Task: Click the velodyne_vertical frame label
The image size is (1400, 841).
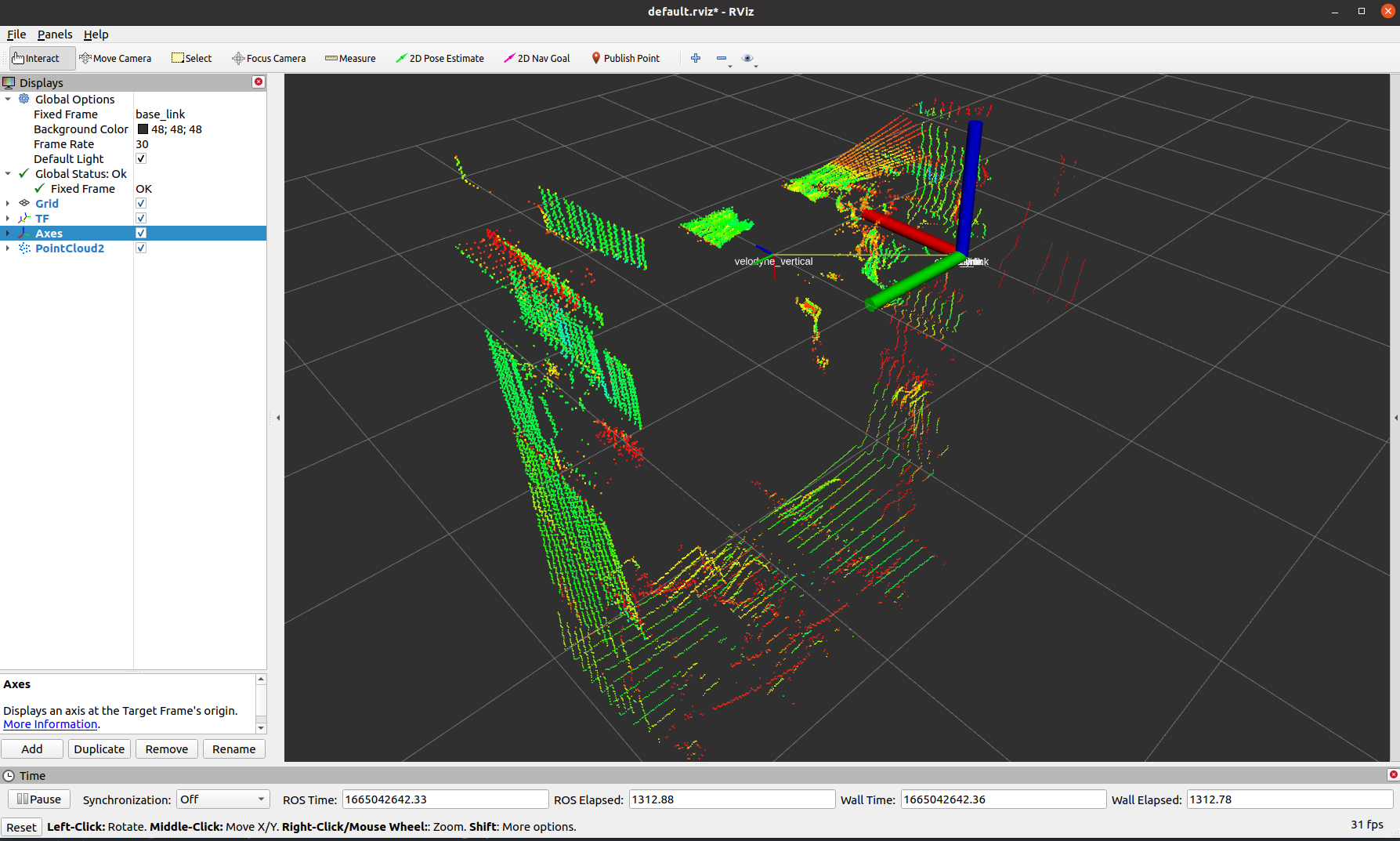Action: 773,261
